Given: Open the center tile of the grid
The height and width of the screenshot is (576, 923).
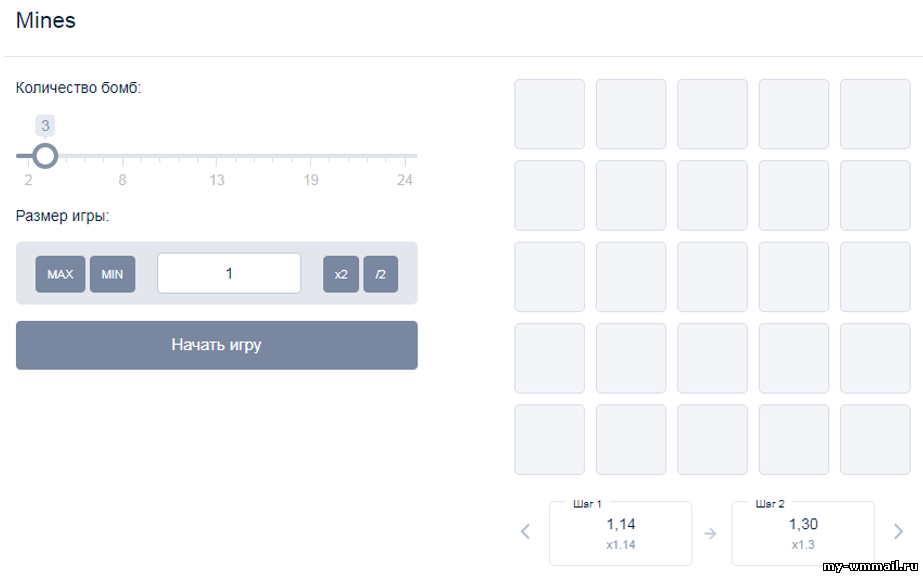Looking at the screenshot, I should (x=712, y=277).
